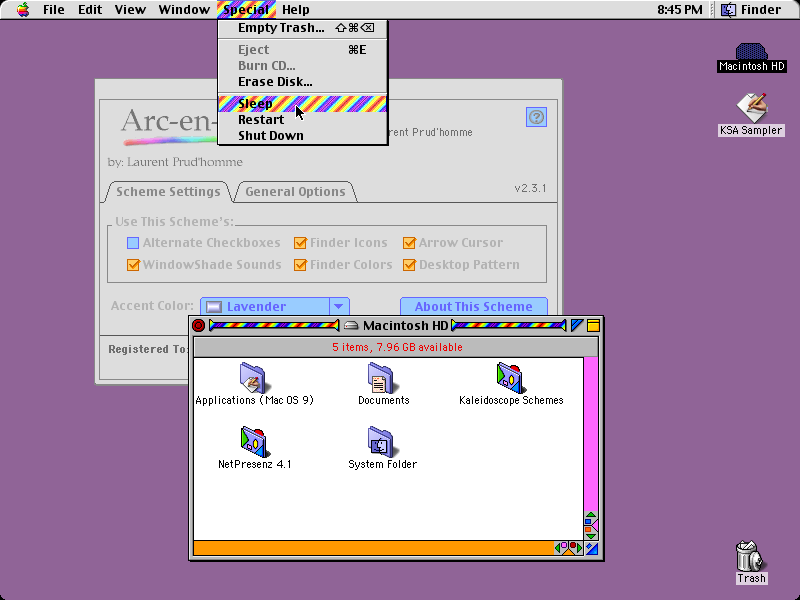Toggle the Finder Icons checkbox

(300, 243)
